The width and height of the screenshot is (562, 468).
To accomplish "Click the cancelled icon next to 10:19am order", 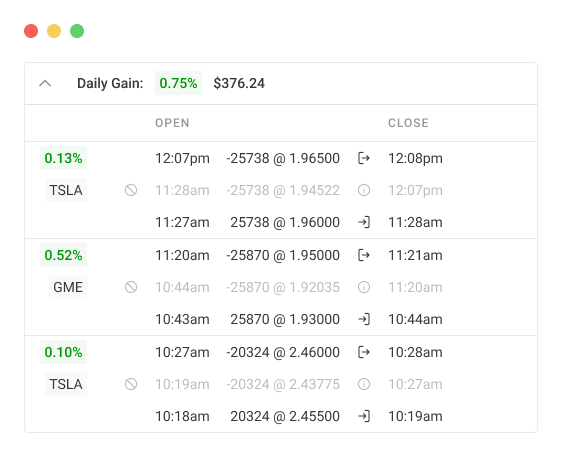I will click(x=131, y=384).
